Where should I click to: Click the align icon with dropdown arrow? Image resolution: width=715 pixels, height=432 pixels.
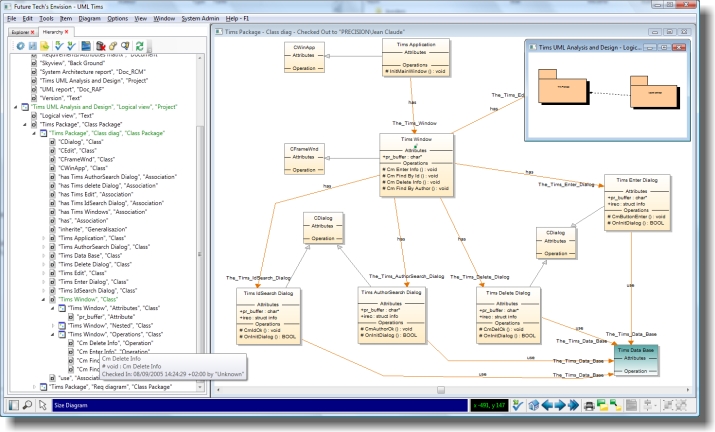648,405
